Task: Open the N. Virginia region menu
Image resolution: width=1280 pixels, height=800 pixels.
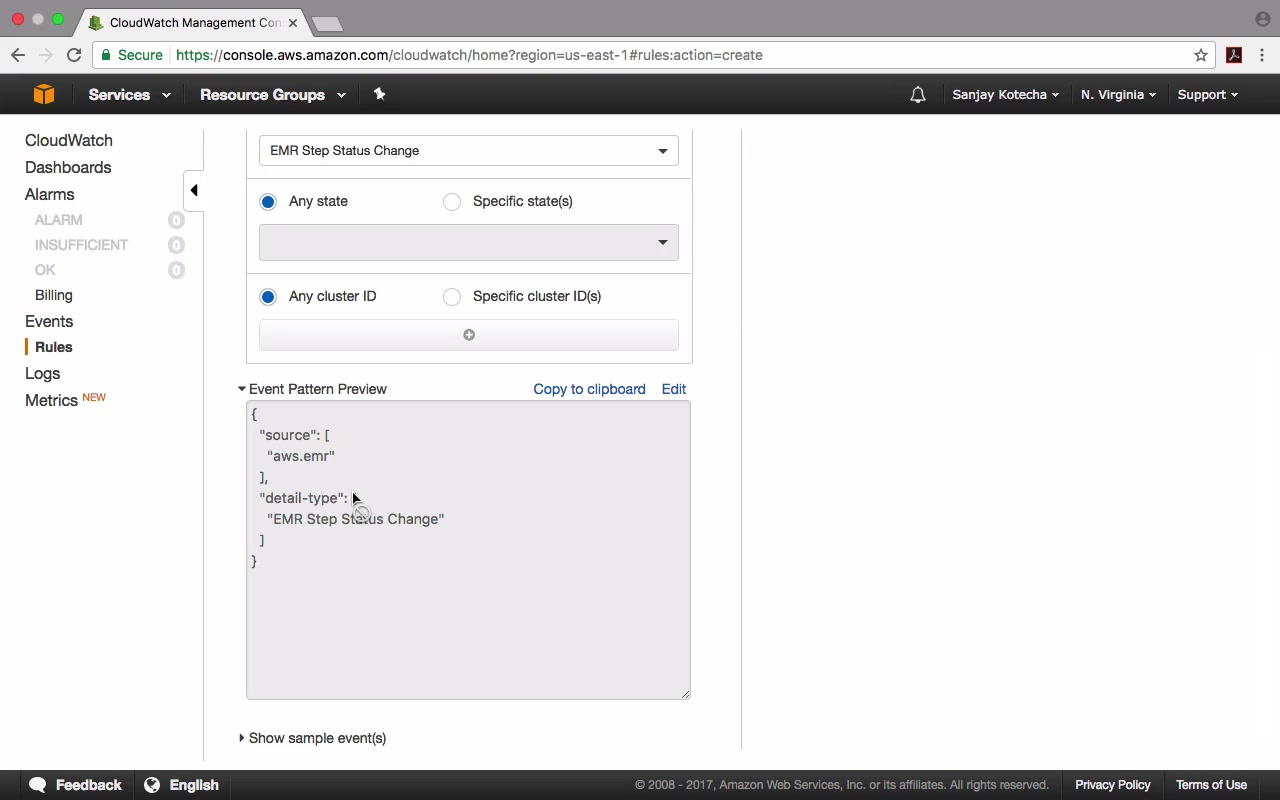Action: [x=1118, y=95]
